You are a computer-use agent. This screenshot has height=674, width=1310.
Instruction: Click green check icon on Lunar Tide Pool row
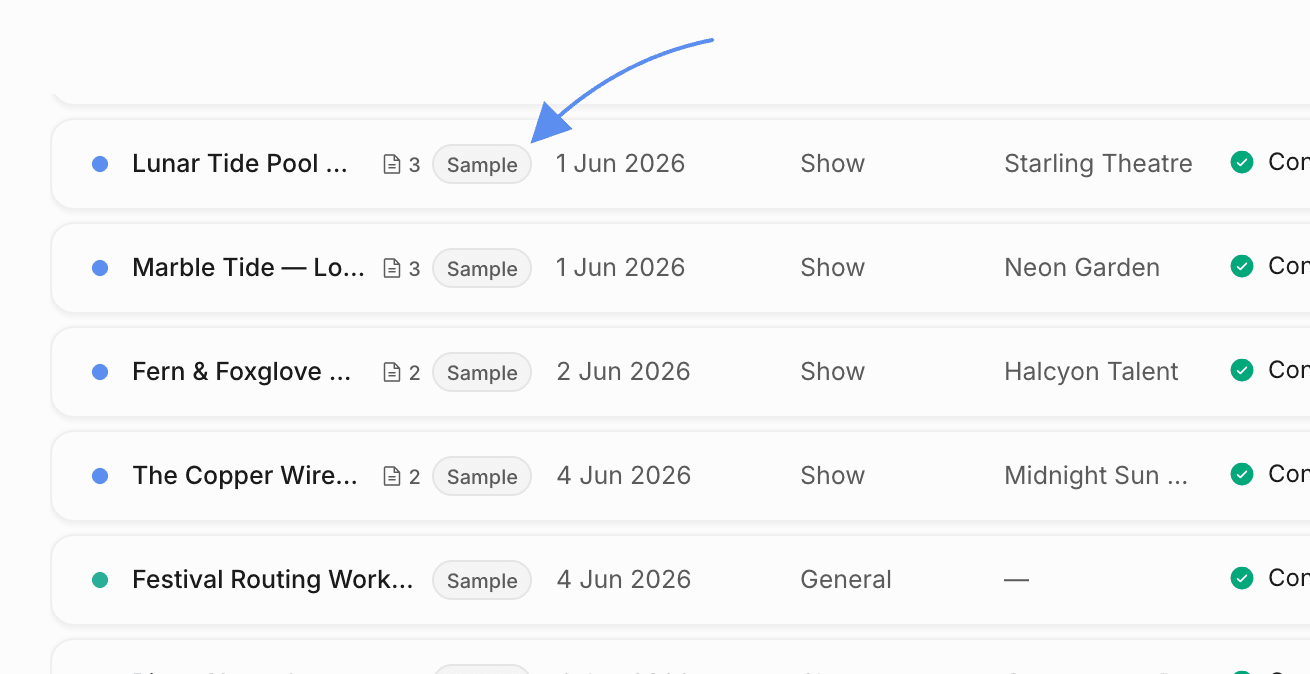pyautogui.click(x=1242, y=162)
